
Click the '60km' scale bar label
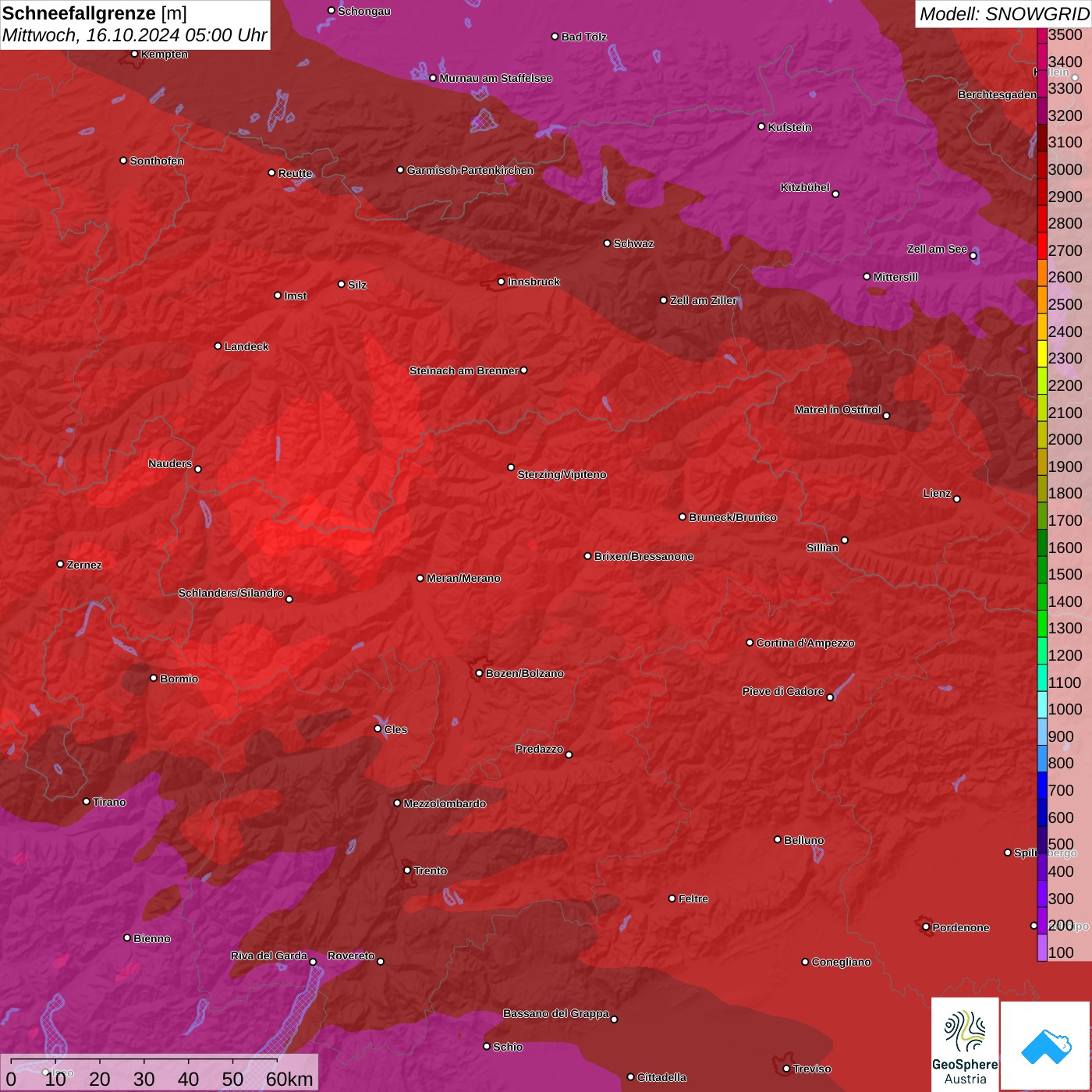(289, 1079)
